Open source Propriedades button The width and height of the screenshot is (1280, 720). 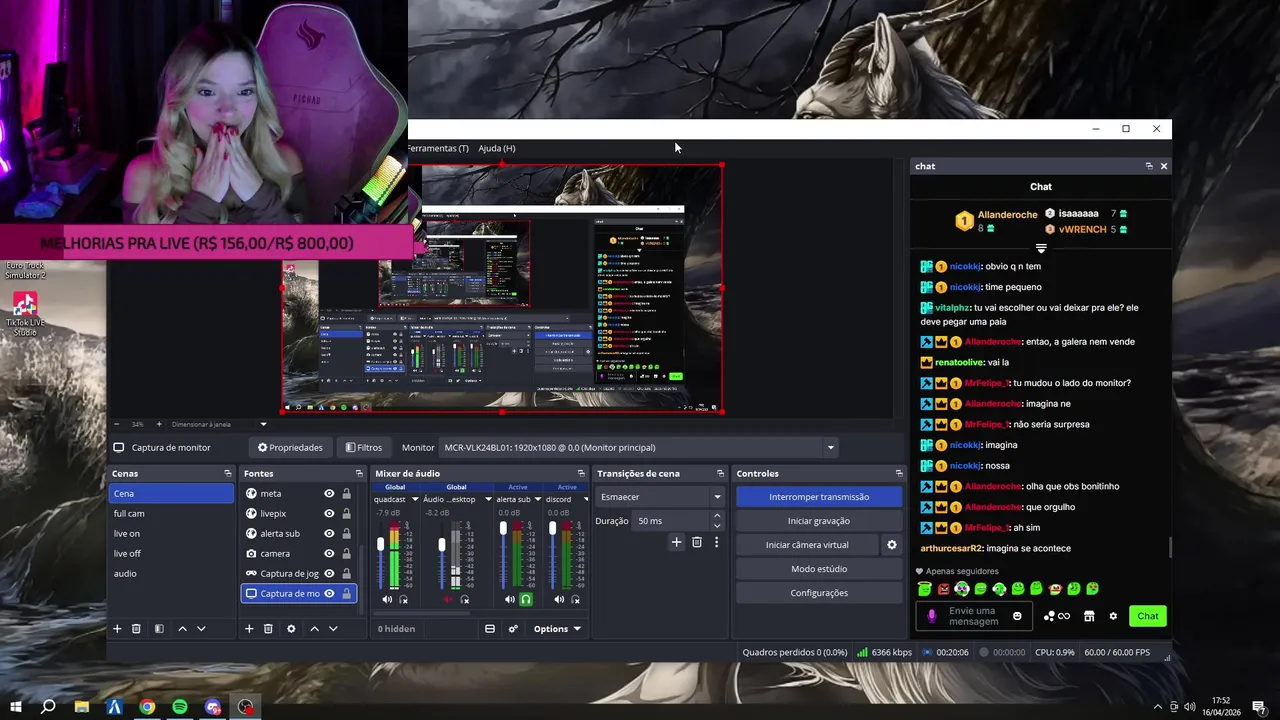click(290, 448)
